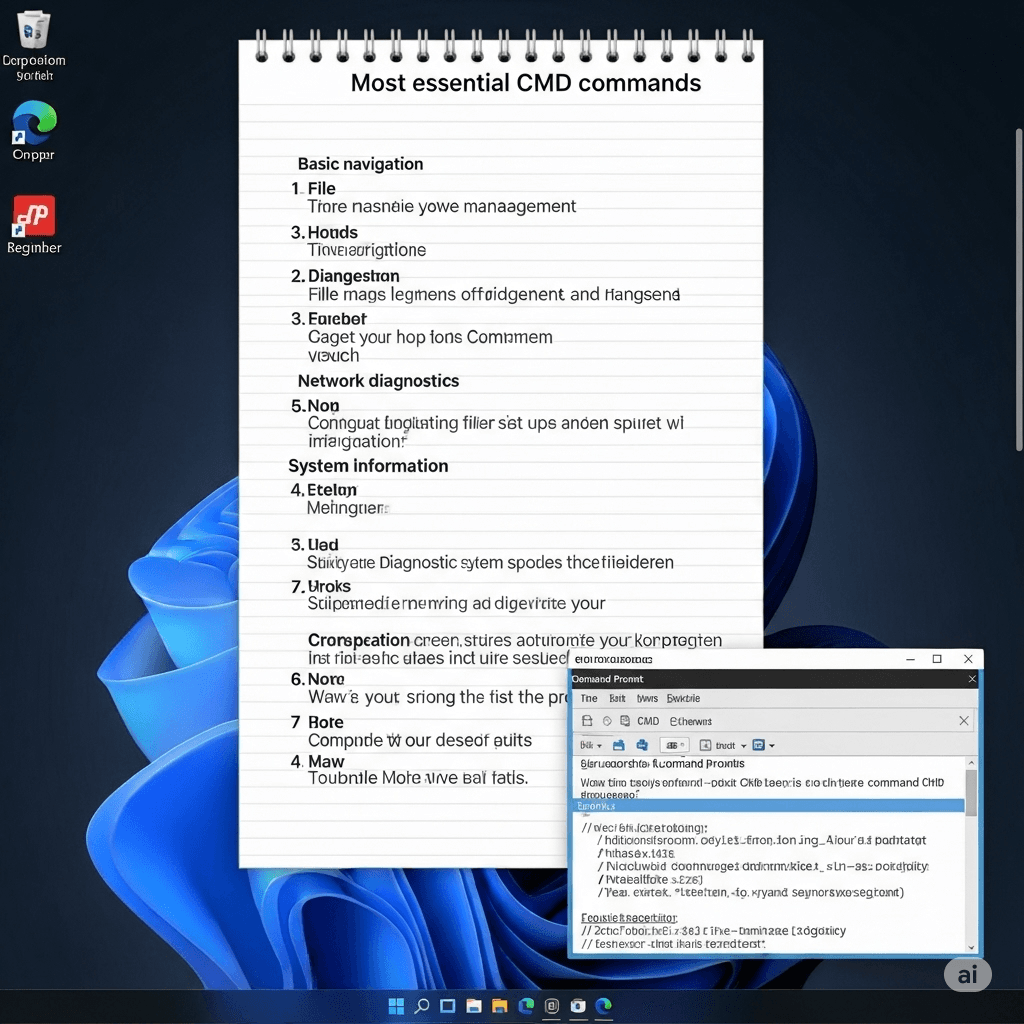Click the '5. Non' list entry
This screenshot has width=1024, height=1024.
point(315,406)
